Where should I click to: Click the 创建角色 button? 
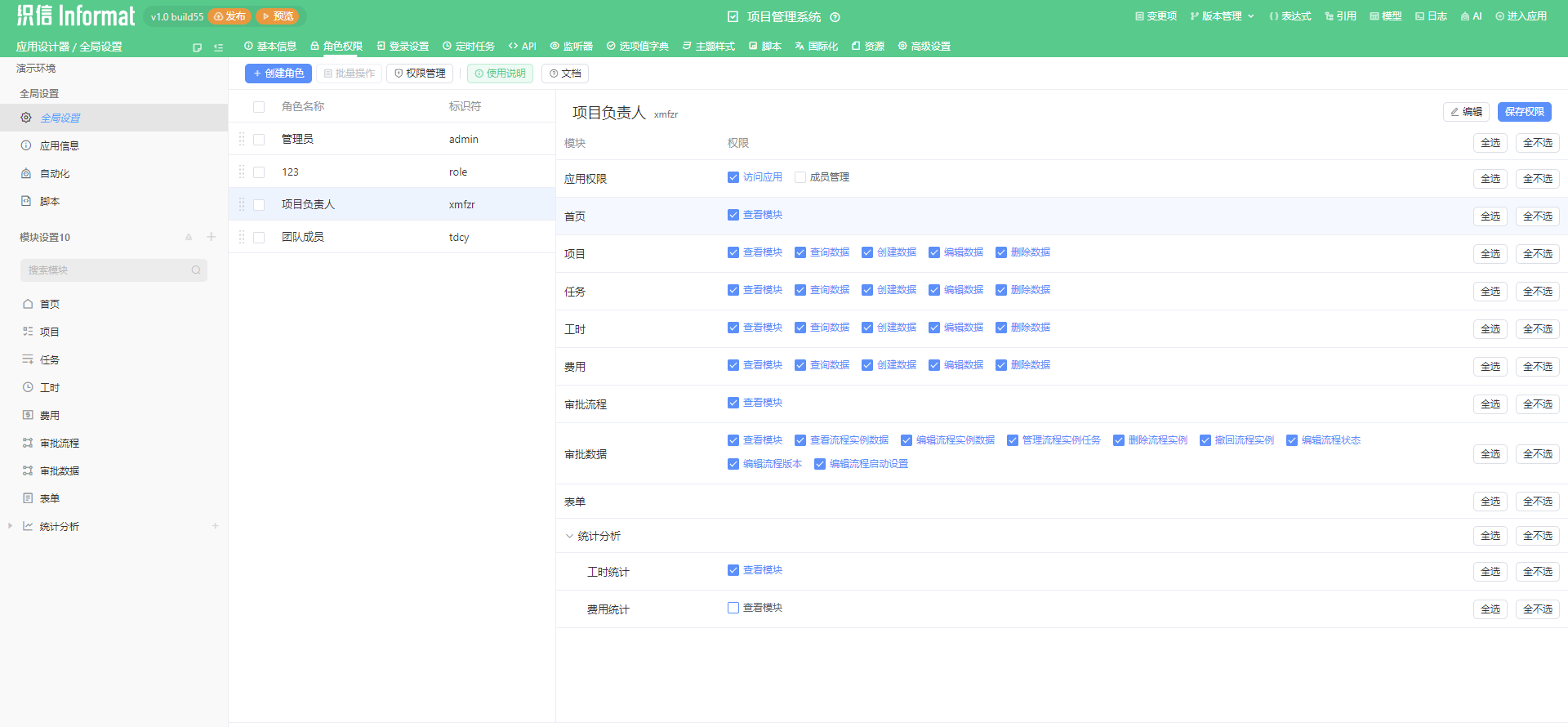[278, 74]
